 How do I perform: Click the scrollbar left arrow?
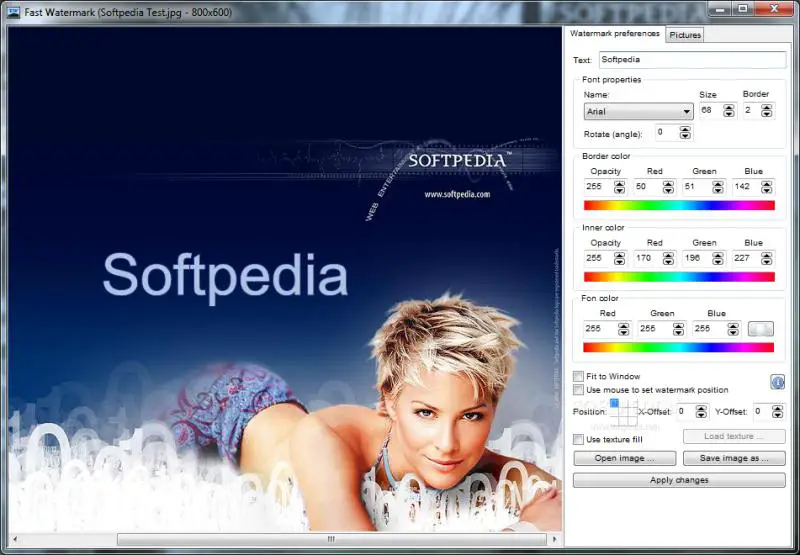[x=14, y=539]
